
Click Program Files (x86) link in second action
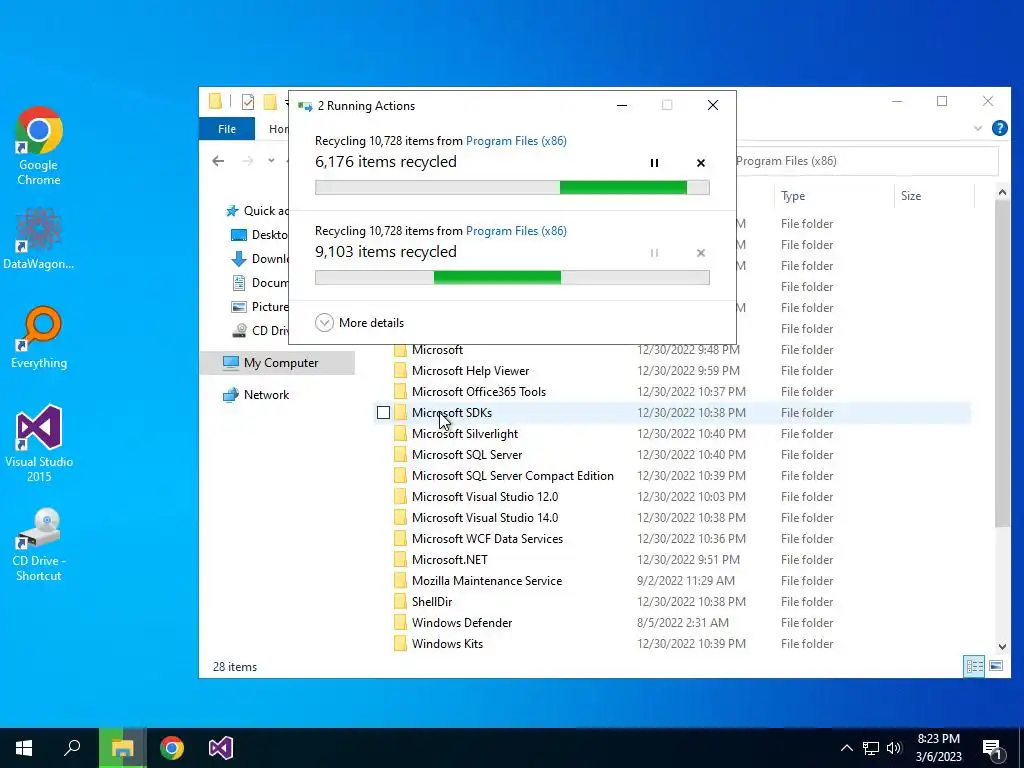tap(516, 231)
